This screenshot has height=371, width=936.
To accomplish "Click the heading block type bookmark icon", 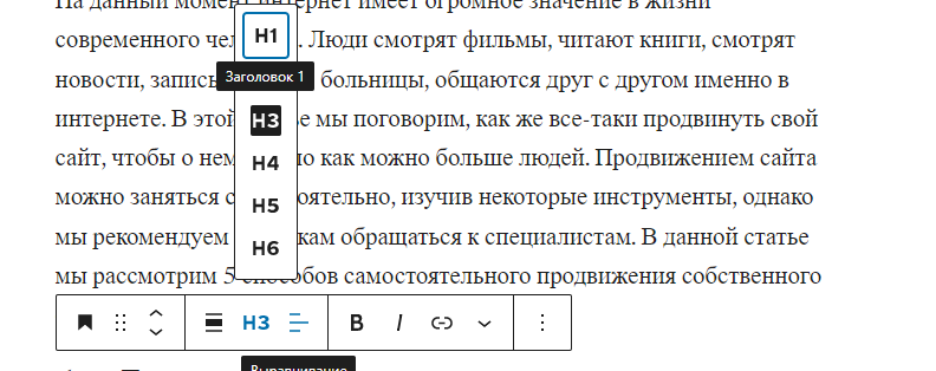I will [85, 323].
